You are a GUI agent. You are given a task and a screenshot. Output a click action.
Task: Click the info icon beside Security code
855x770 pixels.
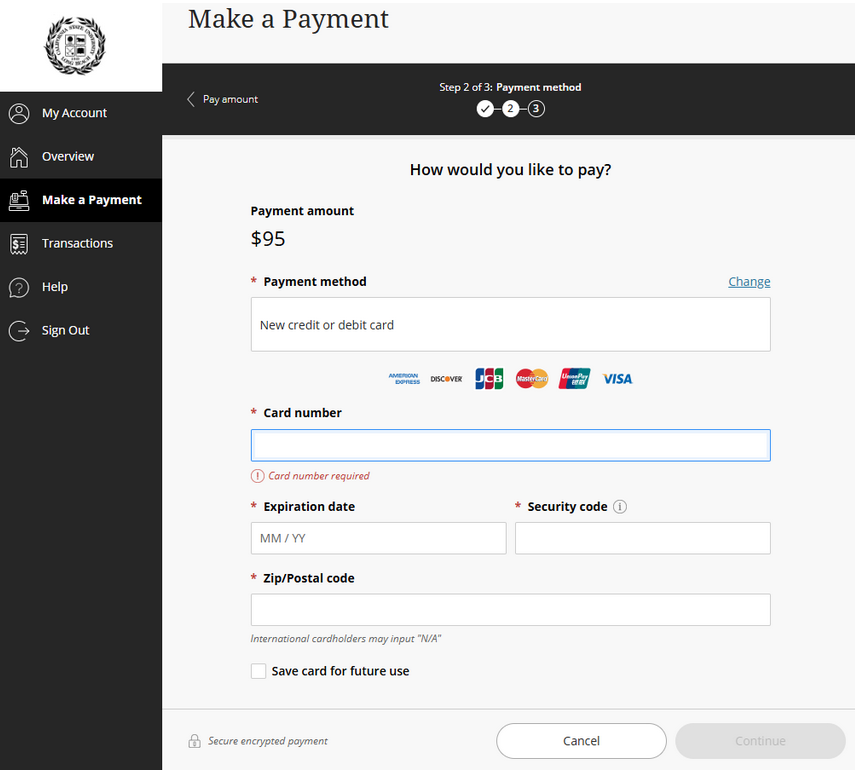[620, 506]
